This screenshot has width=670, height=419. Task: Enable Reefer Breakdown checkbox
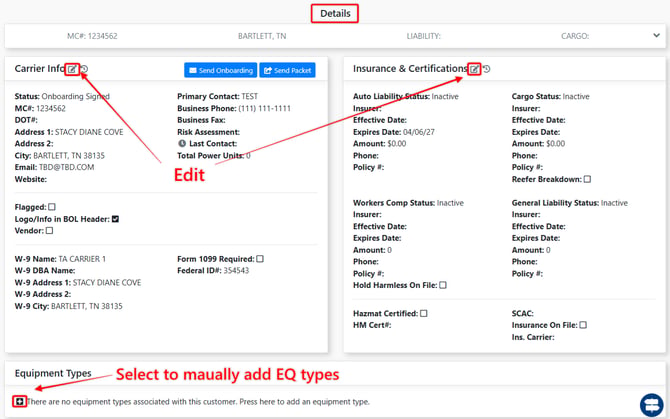tap(587, 179)
